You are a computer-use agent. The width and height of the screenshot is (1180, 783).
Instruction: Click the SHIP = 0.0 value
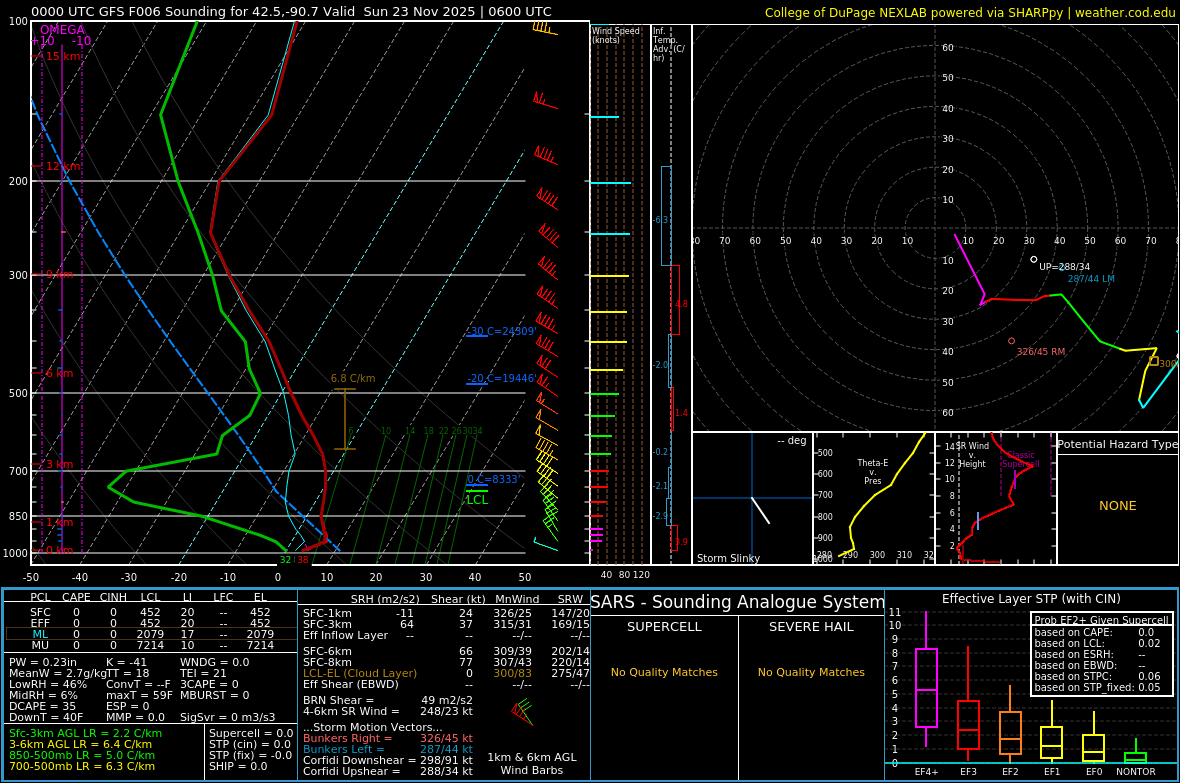[x=238, y=766]
